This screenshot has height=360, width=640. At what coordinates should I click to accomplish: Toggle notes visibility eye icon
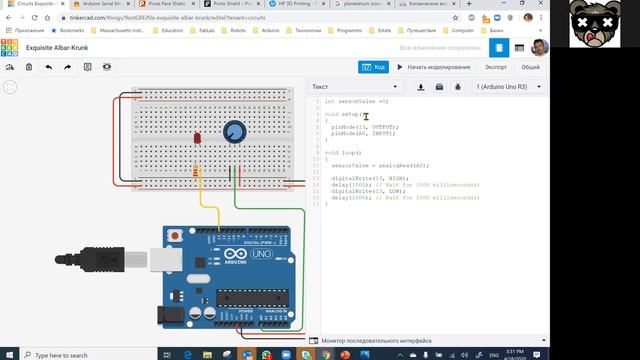point(107,67)
